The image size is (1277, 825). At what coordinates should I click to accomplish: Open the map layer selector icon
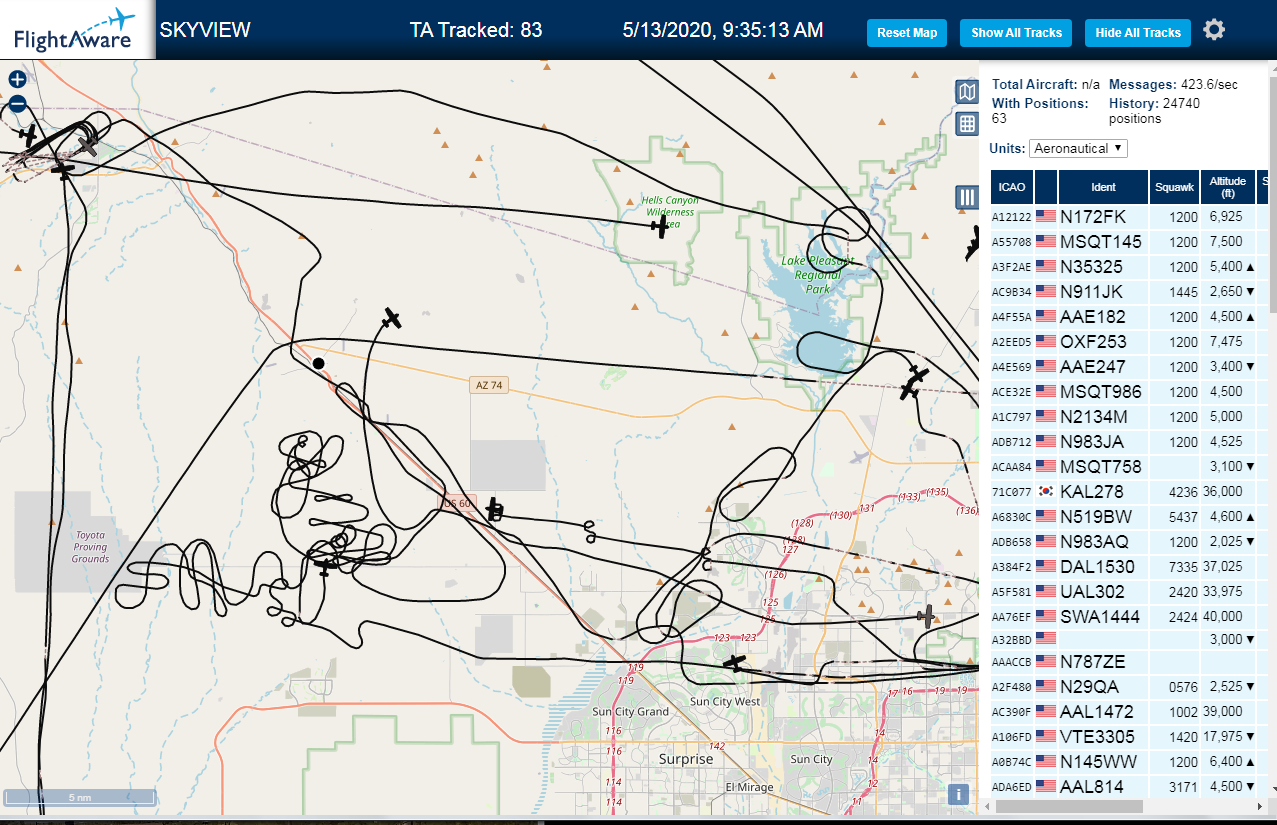coord(967,93)
